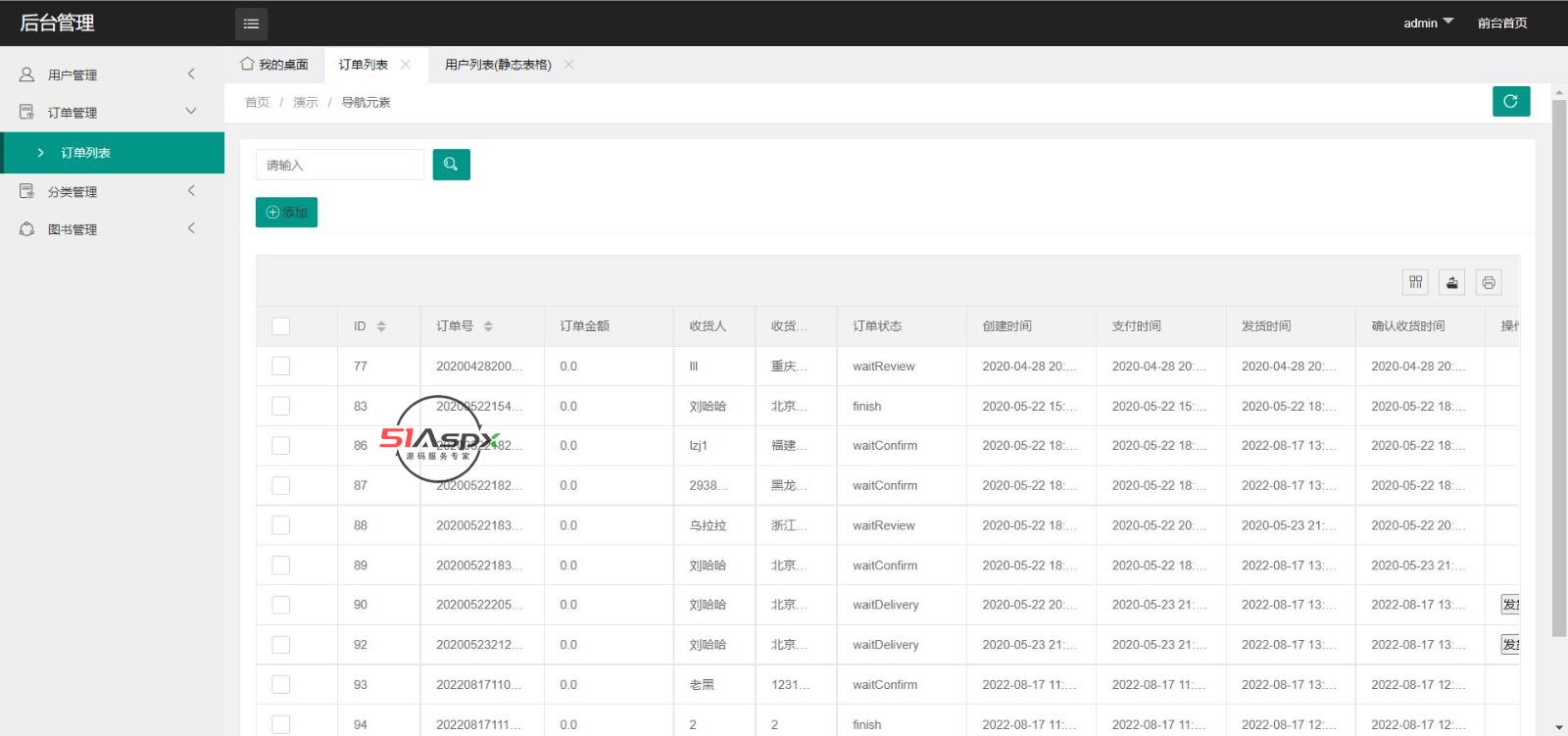Select 订单列表 in the sidebar
This screenshot has width=1568, height=736.
coord(113,153)
